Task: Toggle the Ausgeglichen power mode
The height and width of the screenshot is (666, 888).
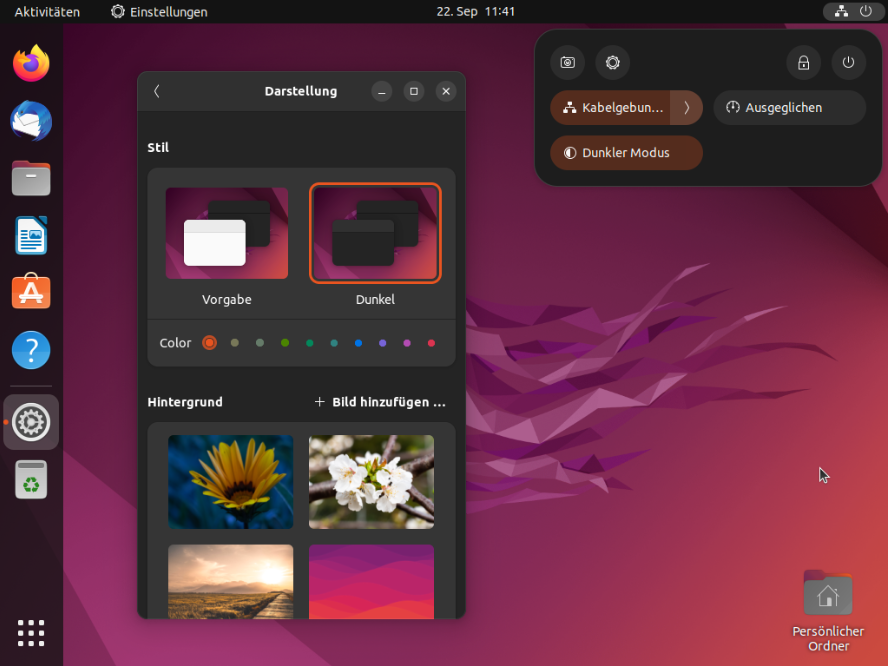Action: 789,107
